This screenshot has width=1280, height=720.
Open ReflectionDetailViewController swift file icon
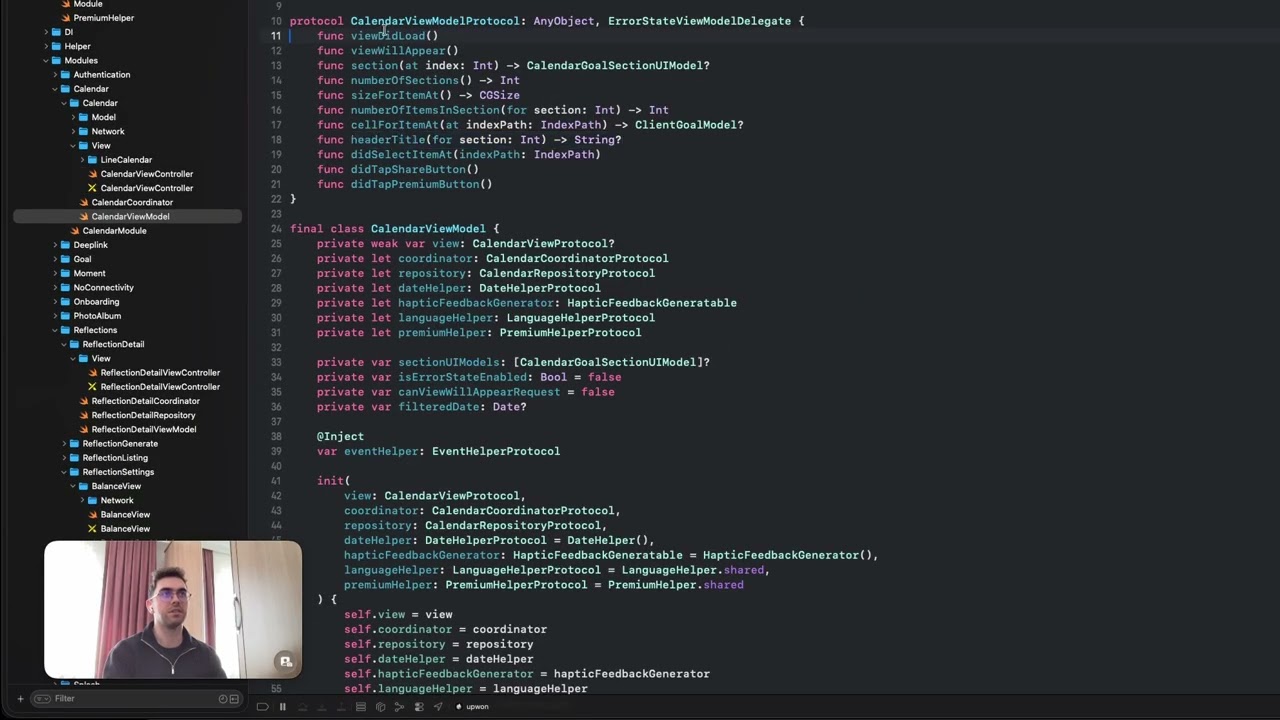pyautogui.click(x=92, y=372)
